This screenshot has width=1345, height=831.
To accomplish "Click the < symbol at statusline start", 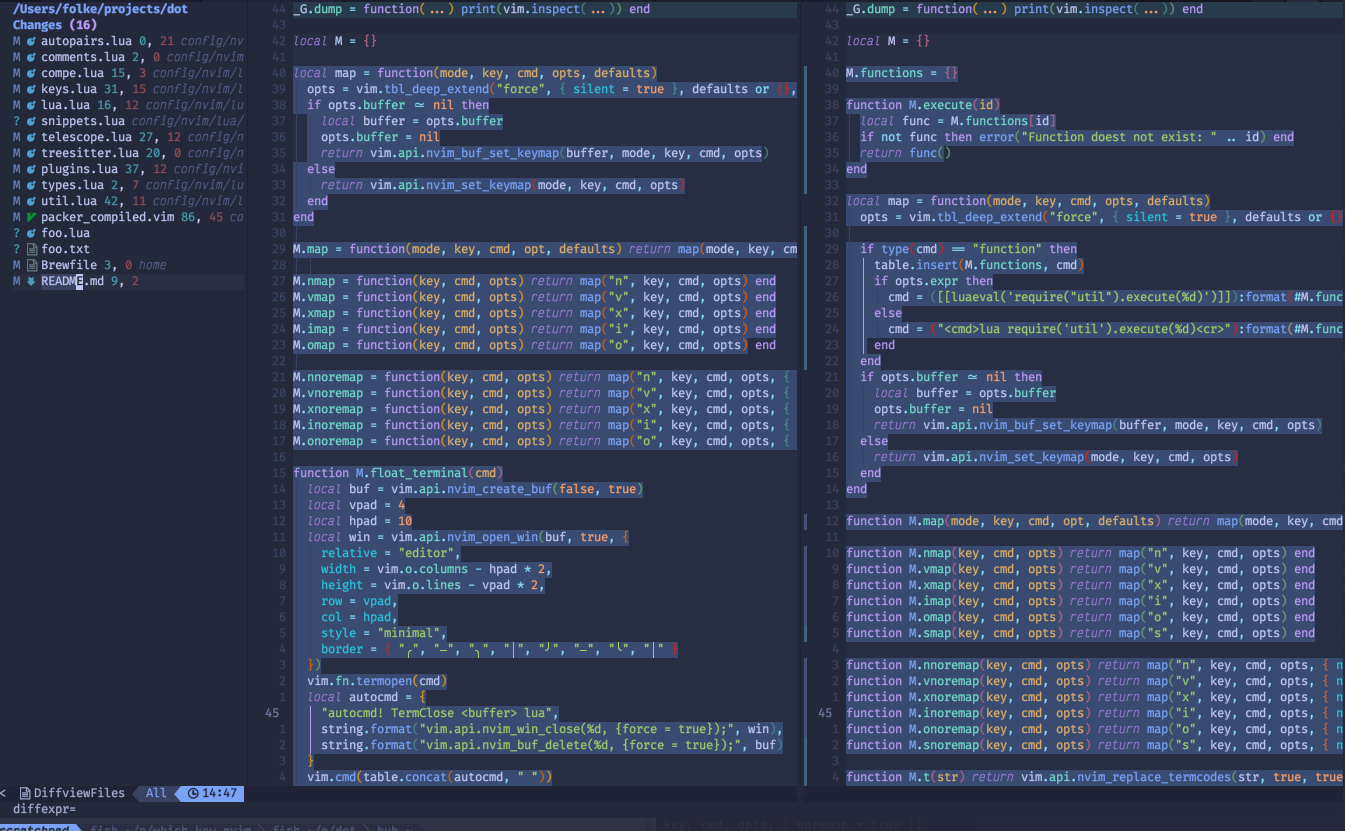I will [x=3, y=793].
